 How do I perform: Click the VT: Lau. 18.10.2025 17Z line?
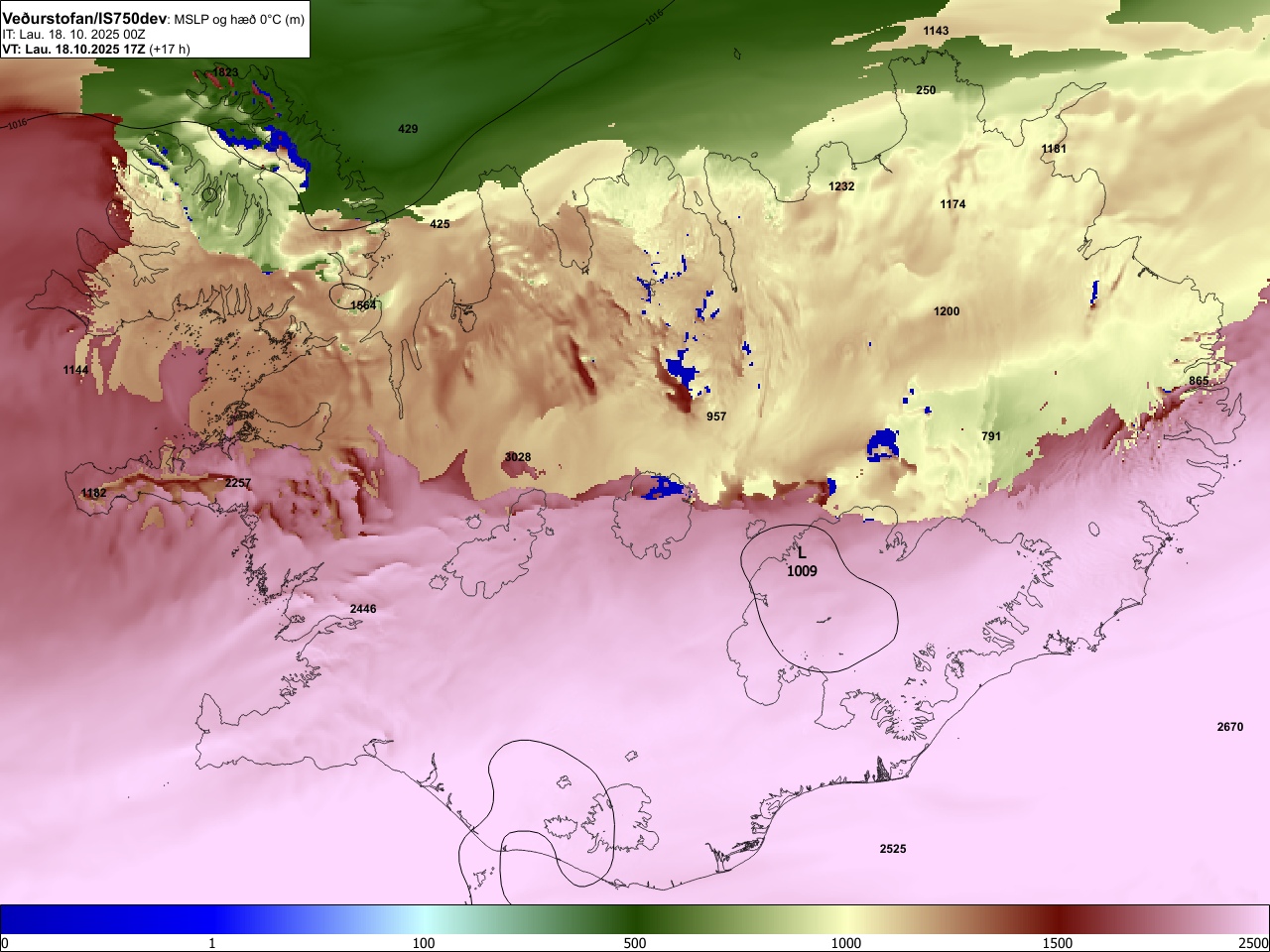[x=96, y=49]
